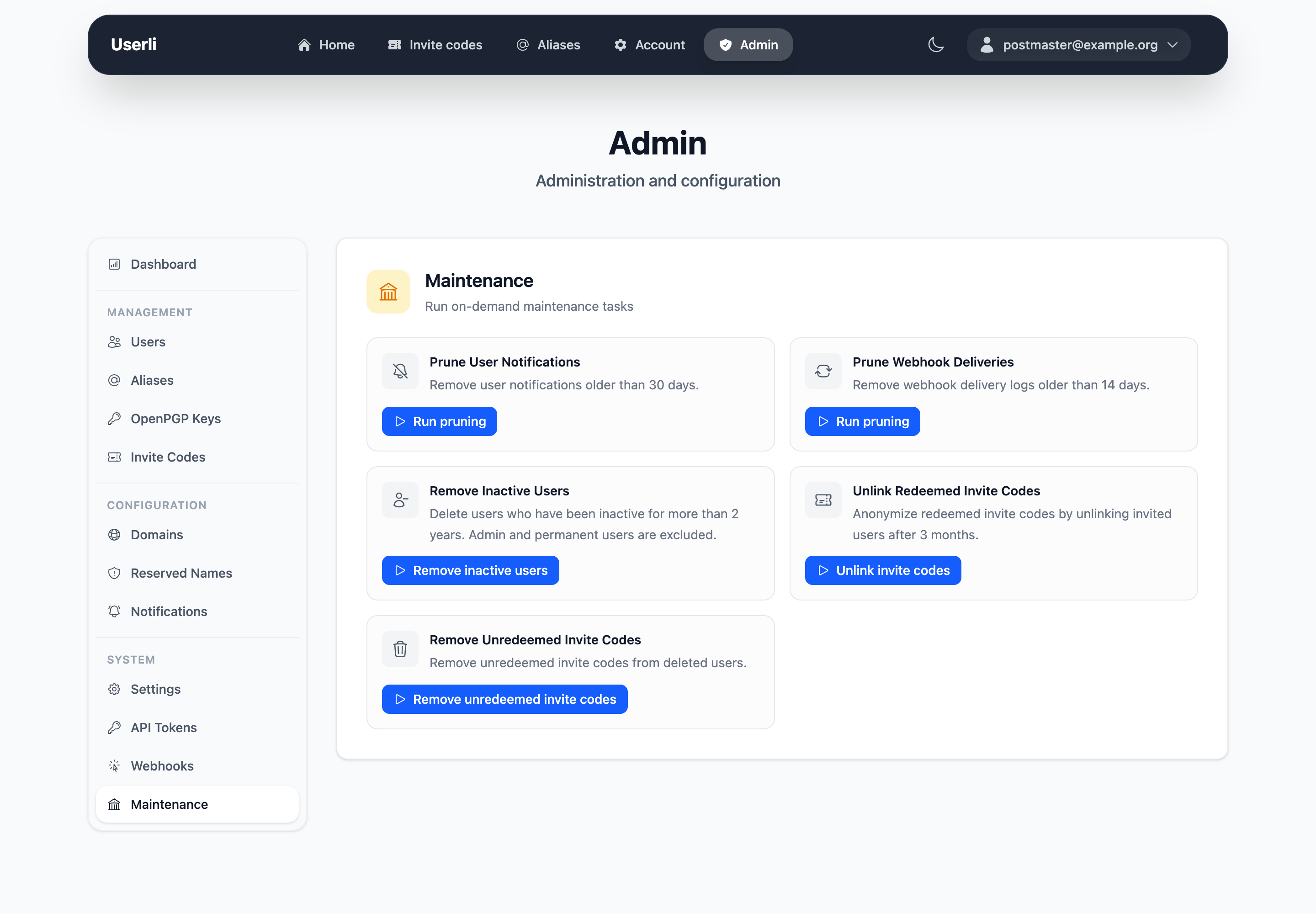Click the ticket icon for Unlink Redeemed Invite Codes

pyautogui.click(x=823, y=500)
